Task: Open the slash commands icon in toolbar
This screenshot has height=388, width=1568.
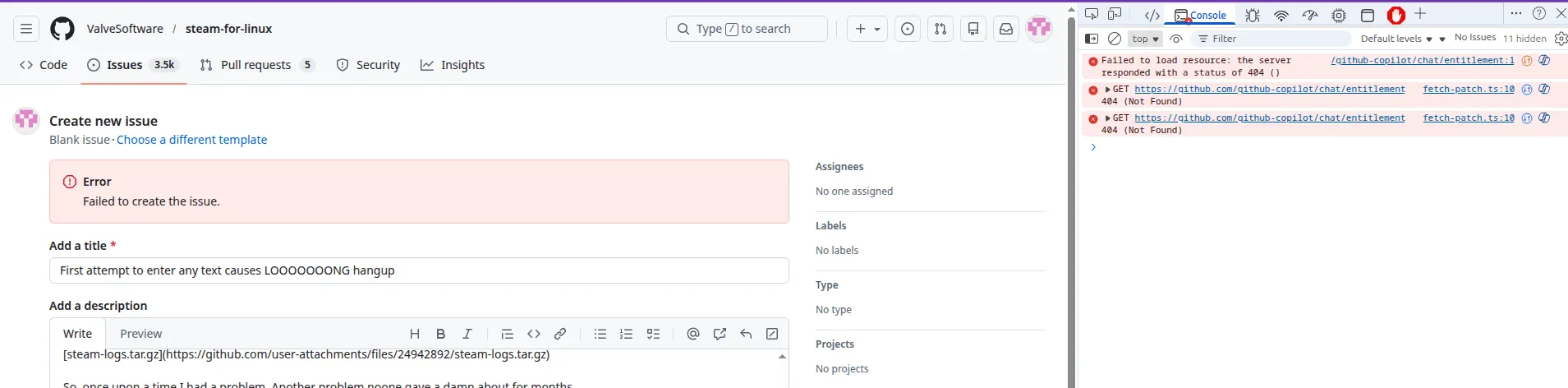Action: point(772,334)
